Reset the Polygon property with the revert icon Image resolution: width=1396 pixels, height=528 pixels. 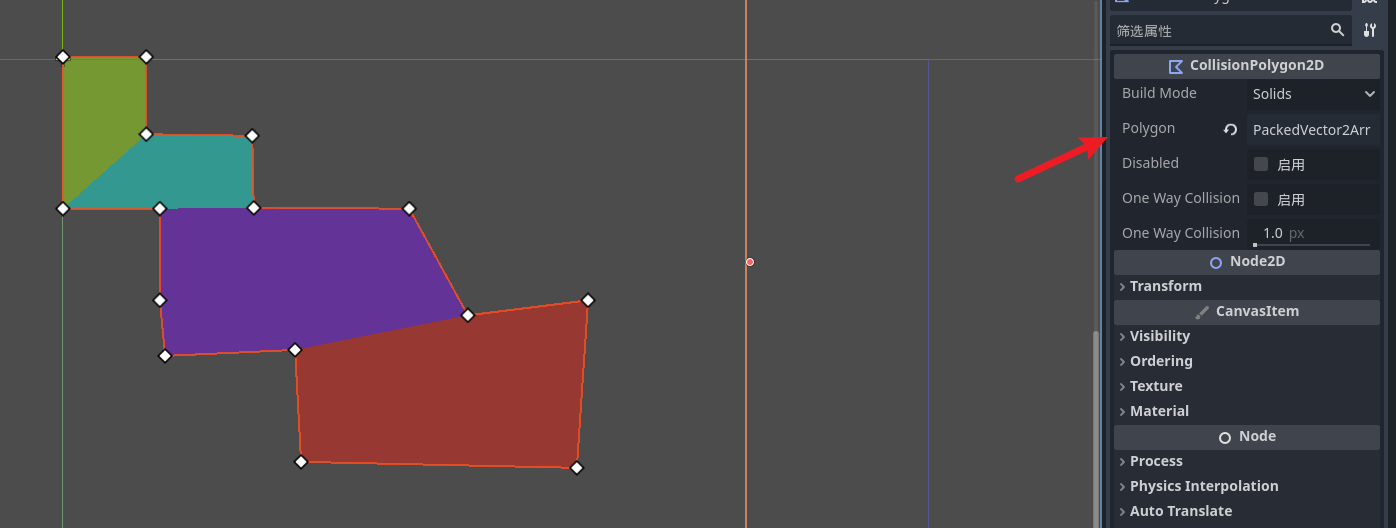click(x=1231, y=130)
